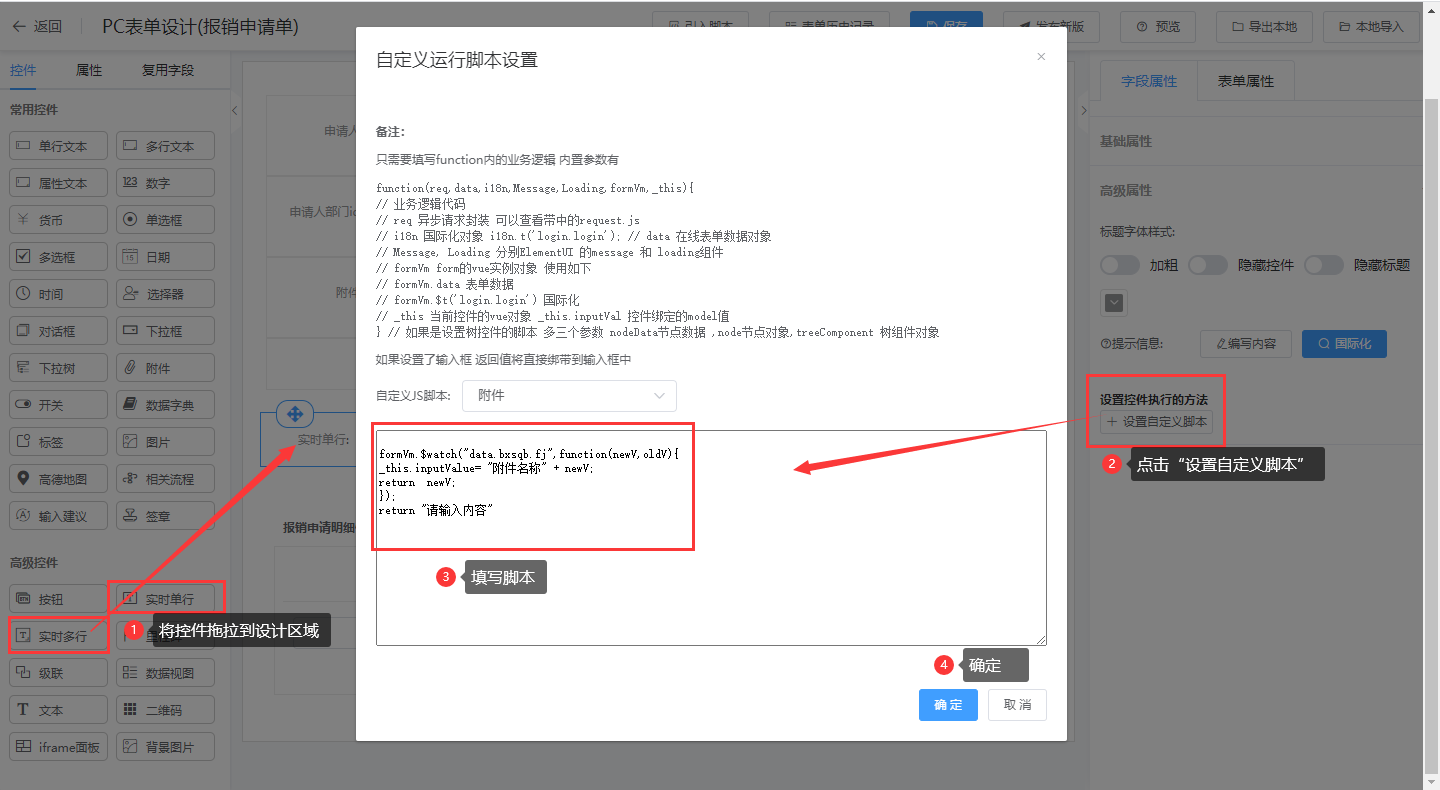1440x790 pixels.
Task: Toggle the 隐藏控件 switch
Action: coord(1208,265)
